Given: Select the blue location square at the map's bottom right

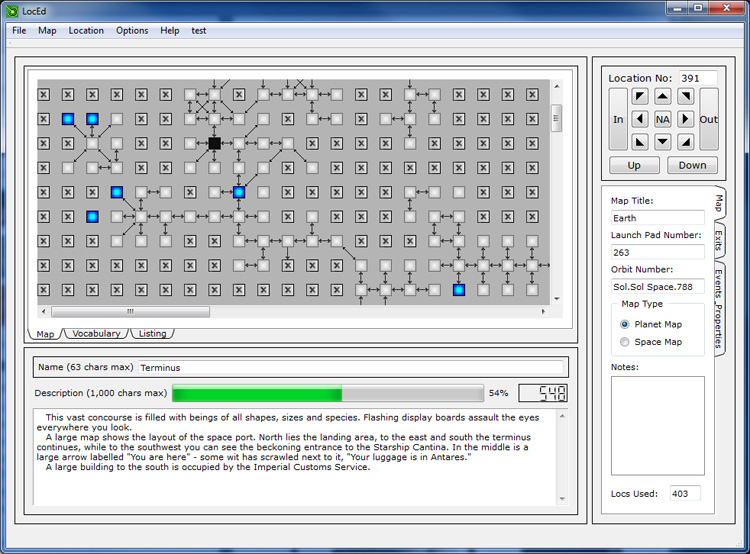Looking at the screenshot, I should click(459, 289).
